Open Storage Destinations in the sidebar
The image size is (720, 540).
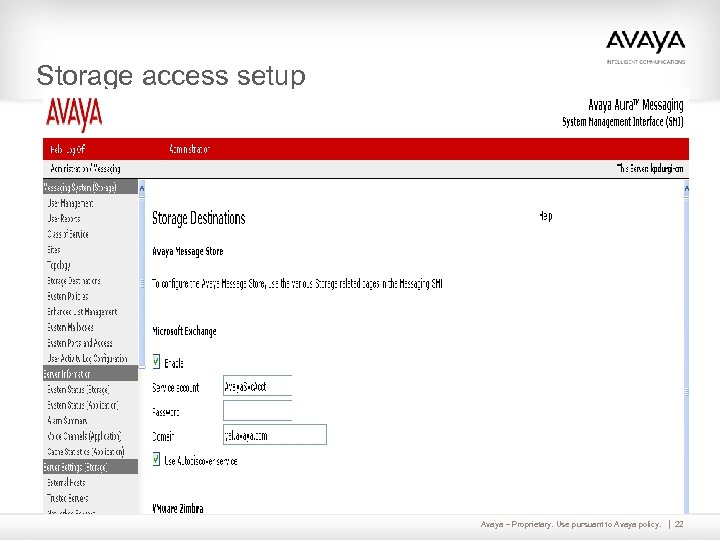coord(73,281)
